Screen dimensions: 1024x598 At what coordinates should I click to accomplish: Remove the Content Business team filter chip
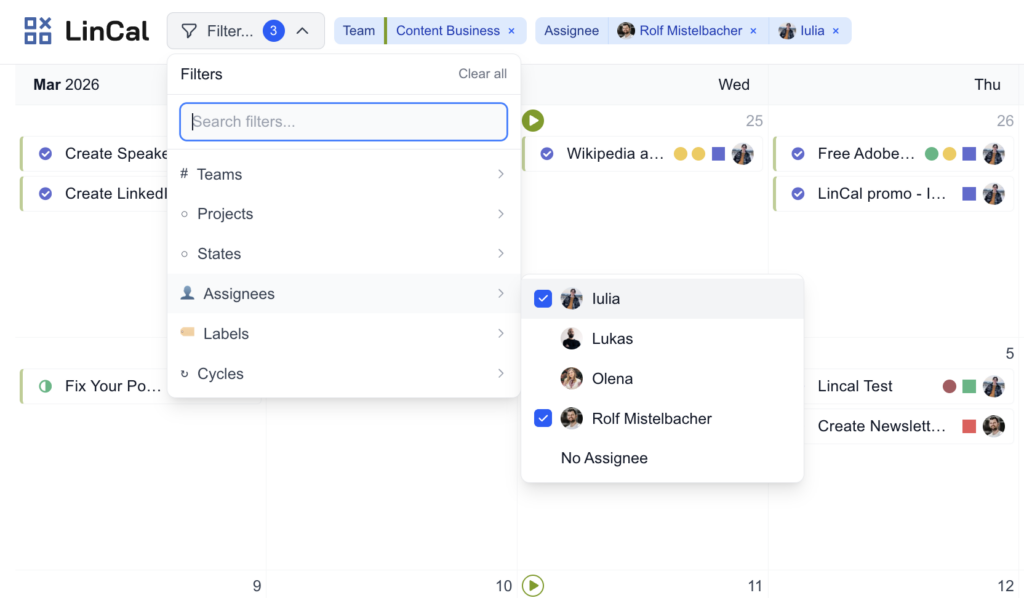[512, 31]
